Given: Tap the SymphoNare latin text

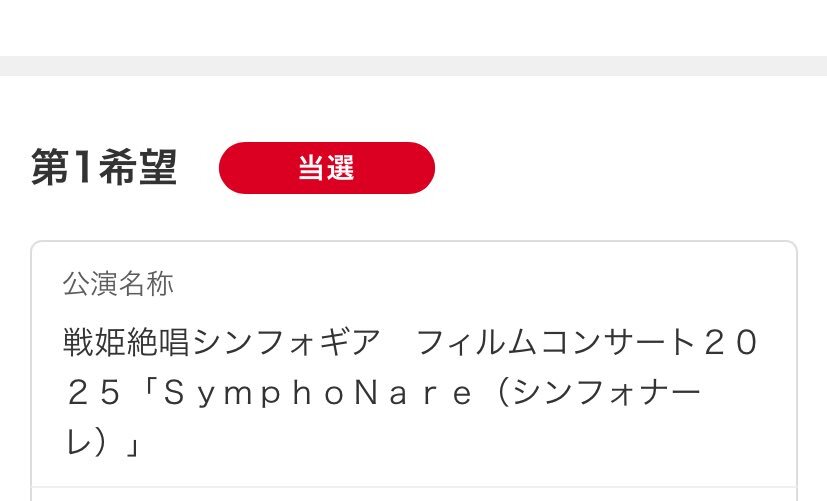Looking at the screenshot, I should (318, 393).
